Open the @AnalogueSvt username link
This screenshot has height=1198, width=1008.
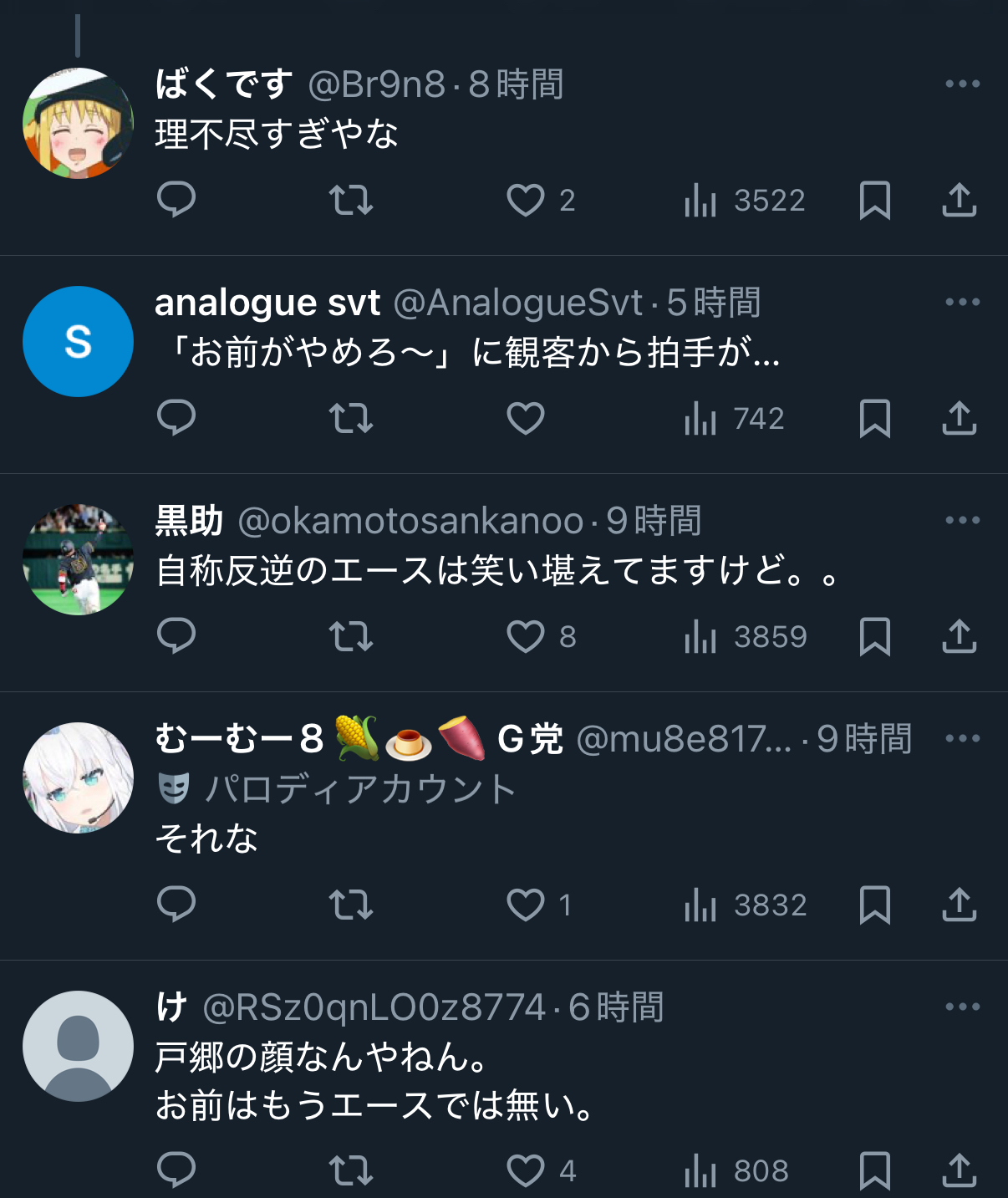[x=517, y=303]
